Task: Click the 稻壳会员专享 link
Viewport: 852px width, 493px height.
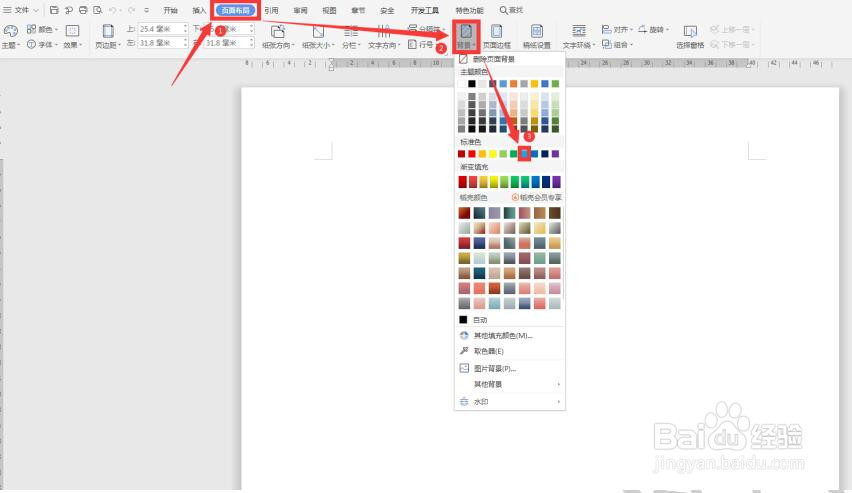Action: click(537, 197)
